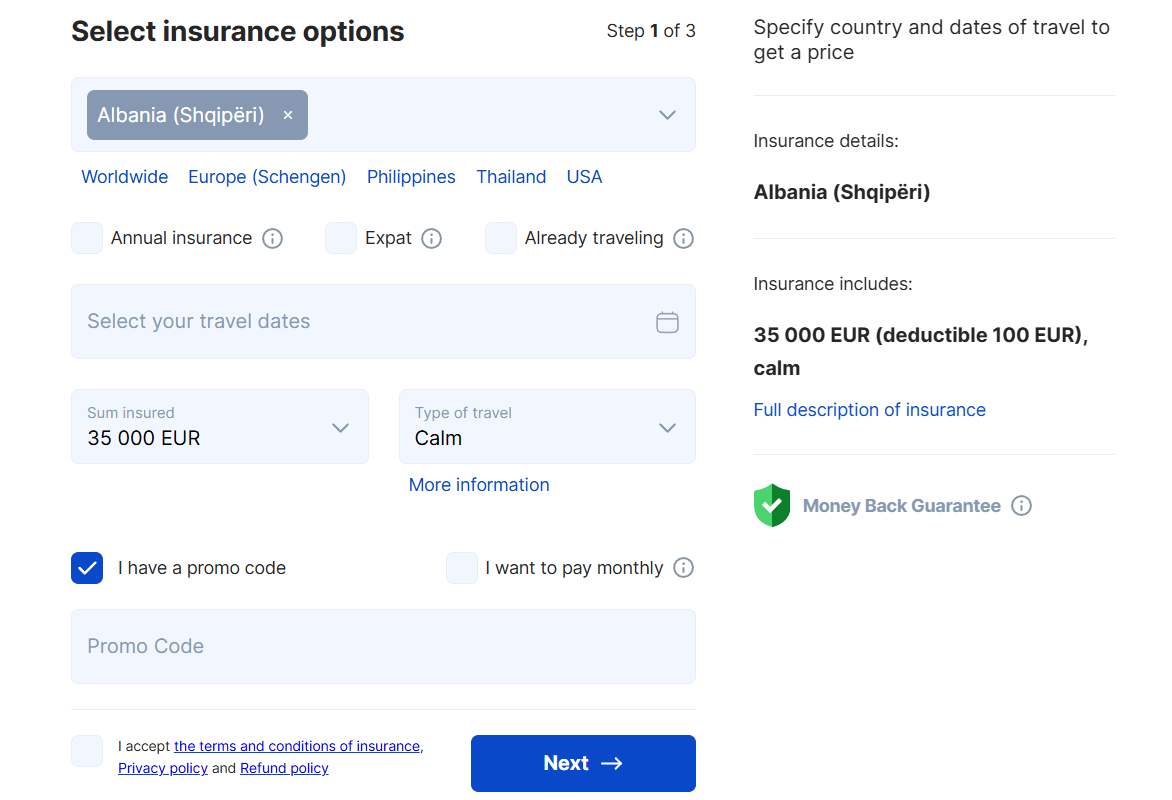Image resolution: width=1172 pixels, height=800 pixels.
Task: Open the Full description of insurance link
Action: (x=869, y=409)
